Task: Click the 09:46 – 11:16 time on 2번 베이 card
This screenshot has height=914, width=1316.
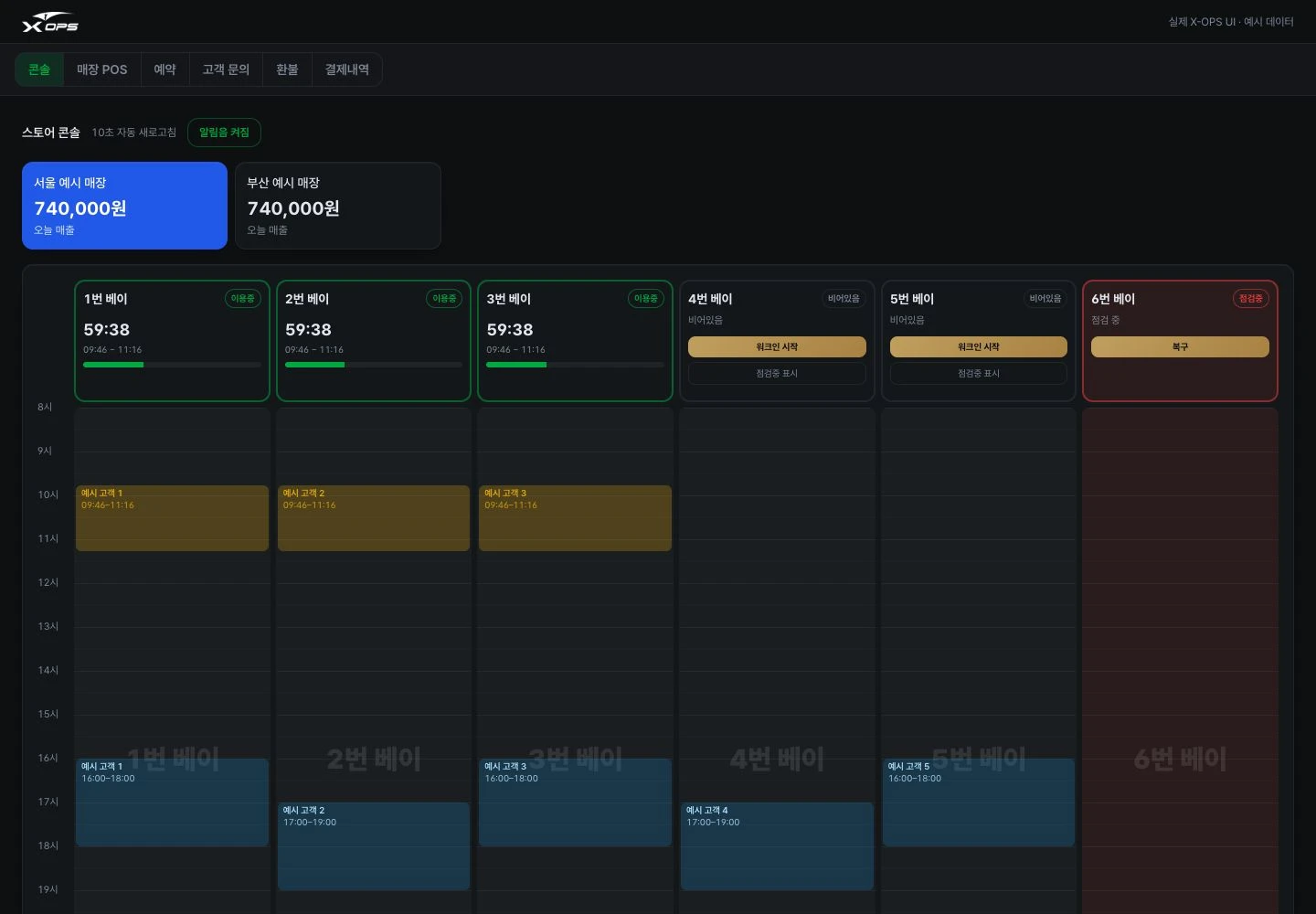Action: point(314,350)
